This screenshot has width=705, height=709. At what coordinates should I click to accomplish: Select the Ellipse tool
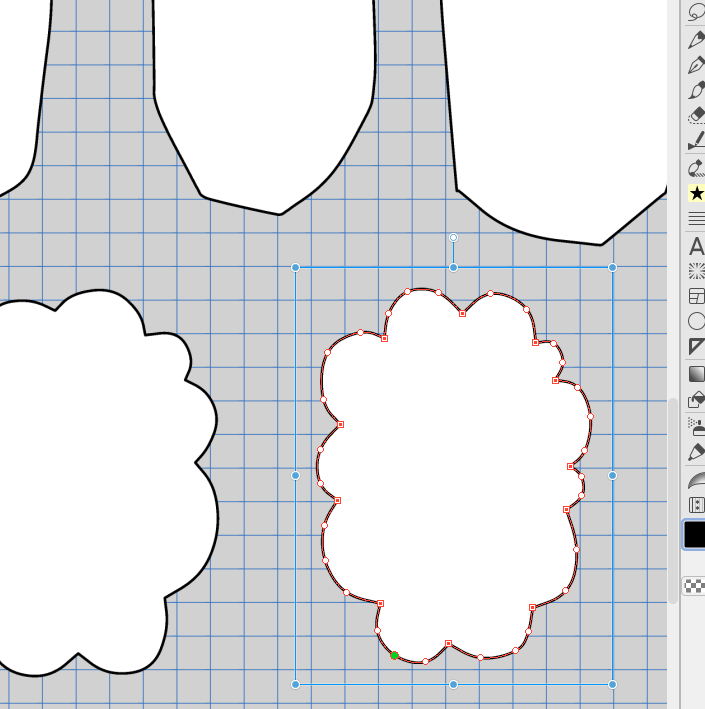(x=696, y=321)
